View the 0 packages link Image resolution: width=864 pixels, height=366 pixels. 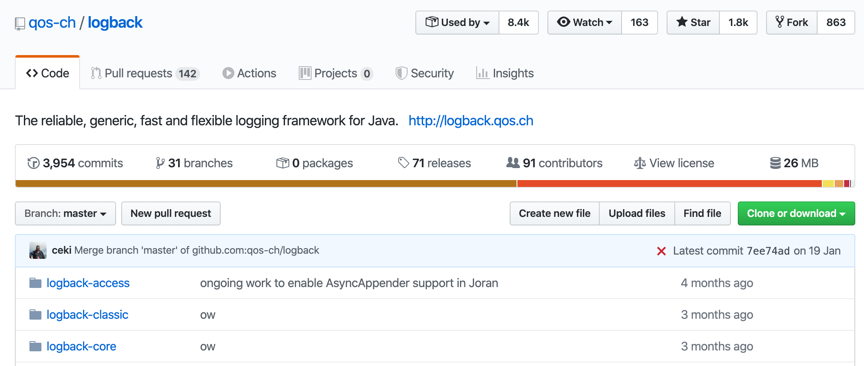pos(314,163)
